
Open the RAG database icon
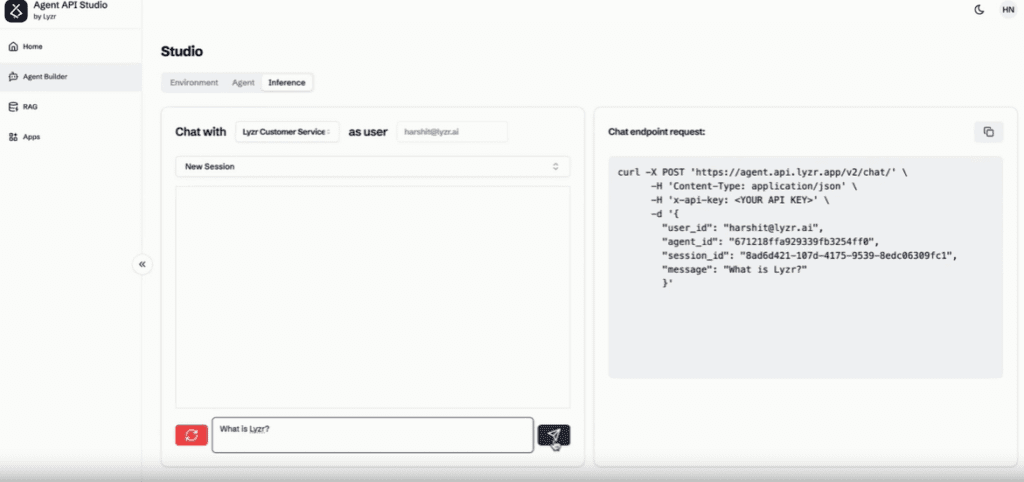13,106
